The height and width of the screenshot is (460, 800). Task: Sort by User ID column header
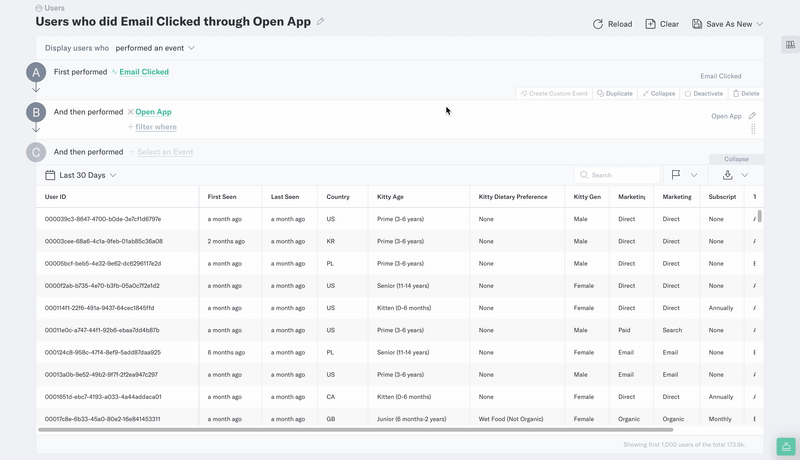[55, 197]
